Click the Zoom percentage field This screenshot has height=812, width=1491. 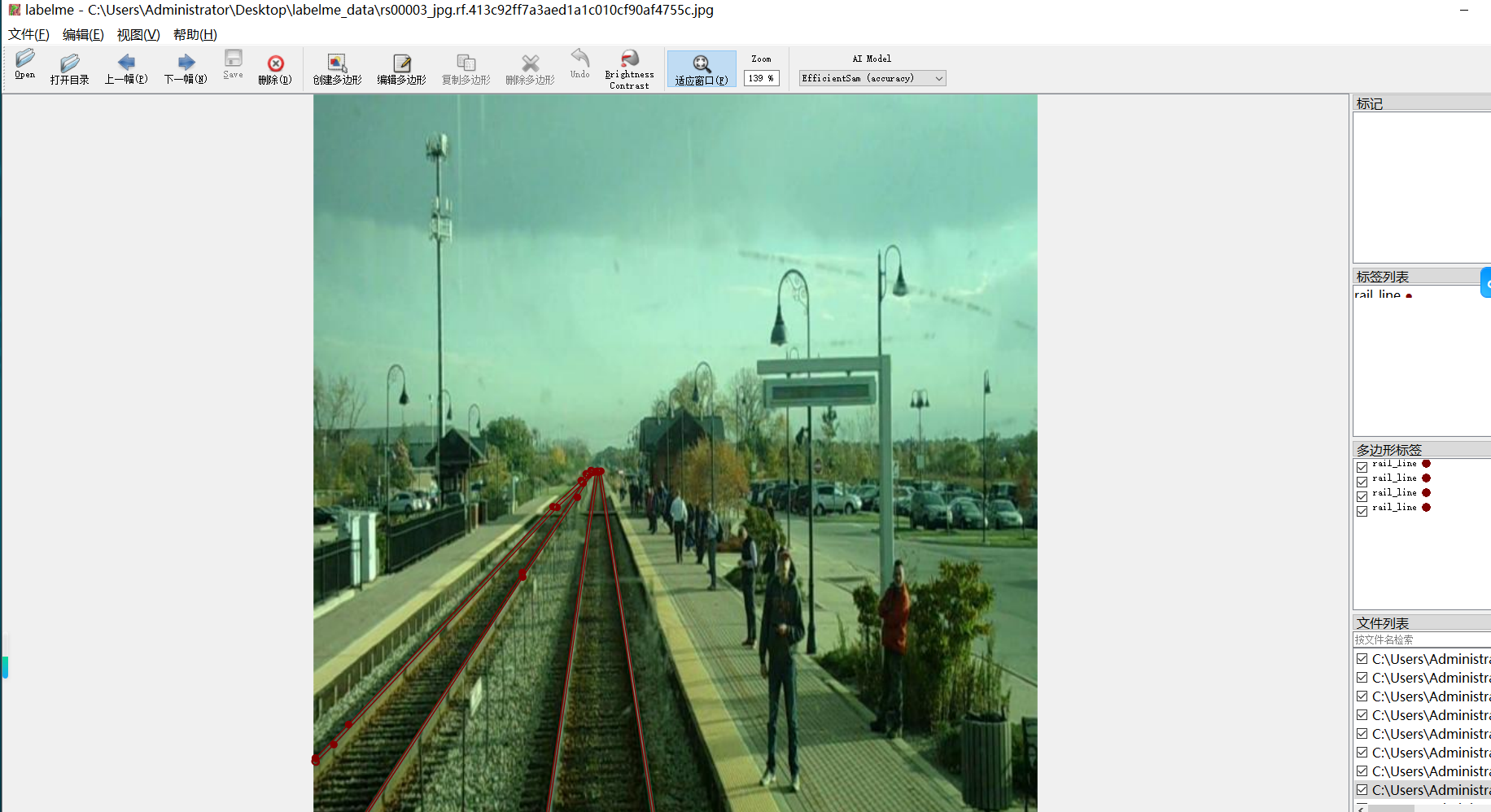coord(761,78)
